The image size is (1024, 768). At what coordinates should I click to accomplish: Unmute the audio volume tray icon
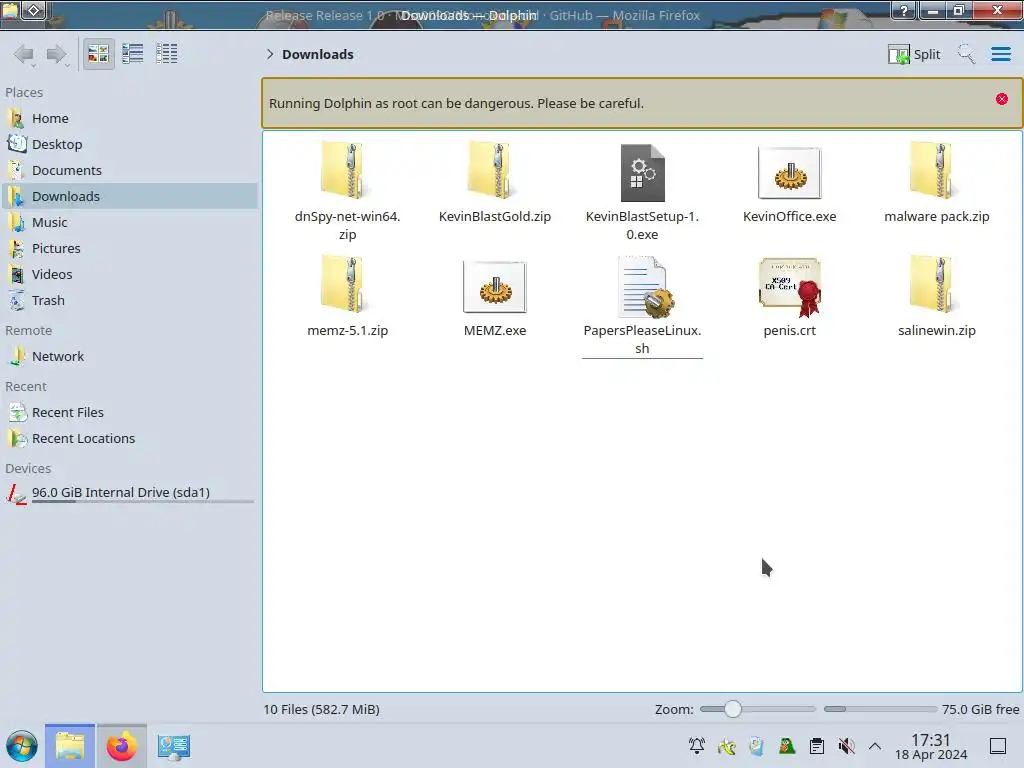[846, 746]
